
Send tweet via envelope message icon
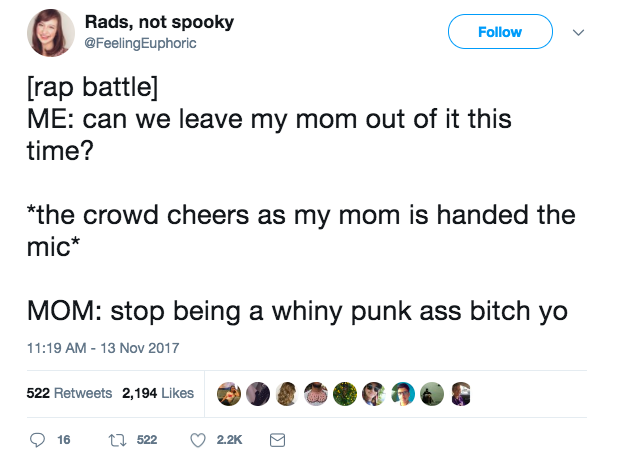click(x=277, y=440)
